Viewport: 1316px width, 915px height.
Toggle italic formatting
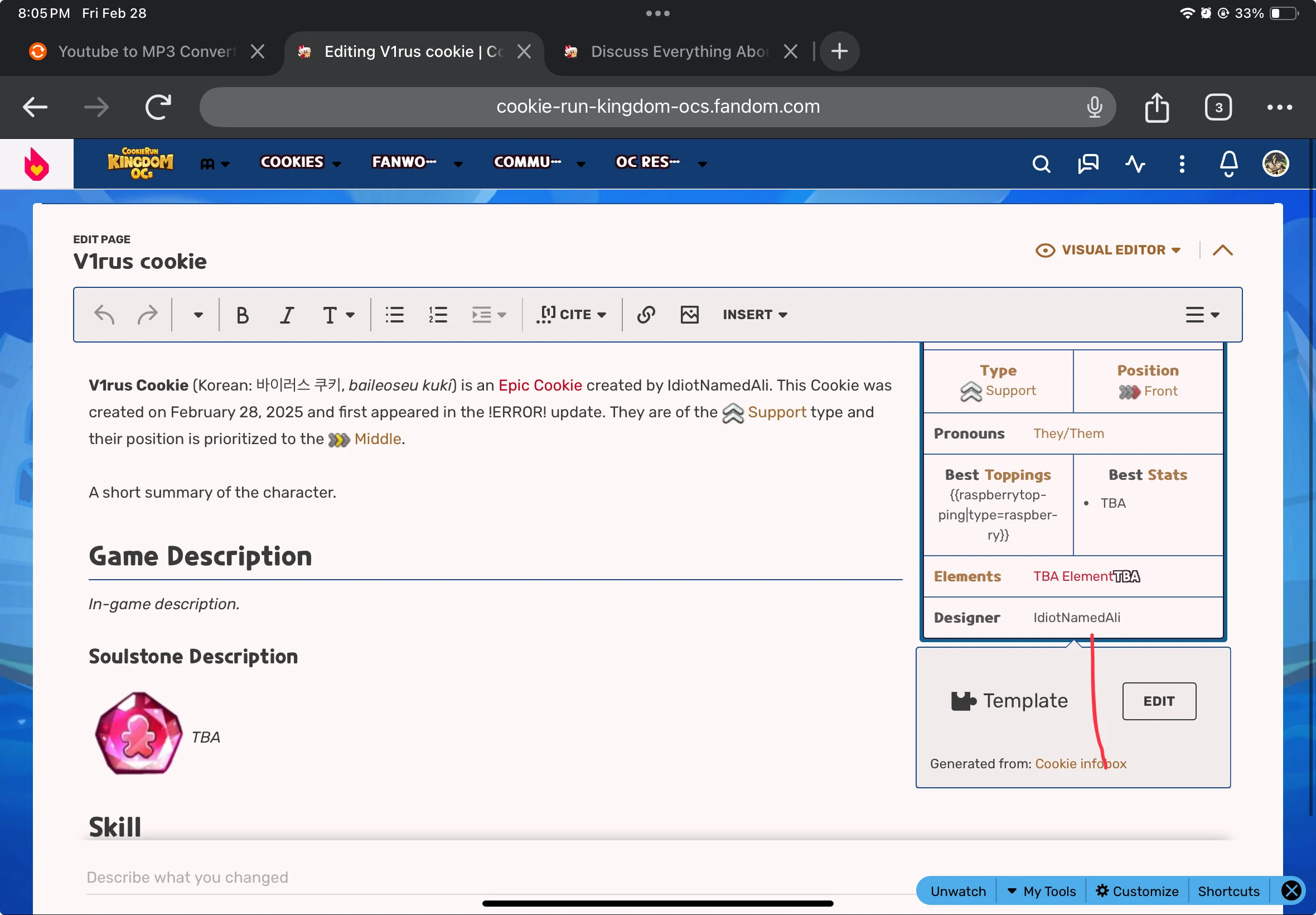point(287,314)
